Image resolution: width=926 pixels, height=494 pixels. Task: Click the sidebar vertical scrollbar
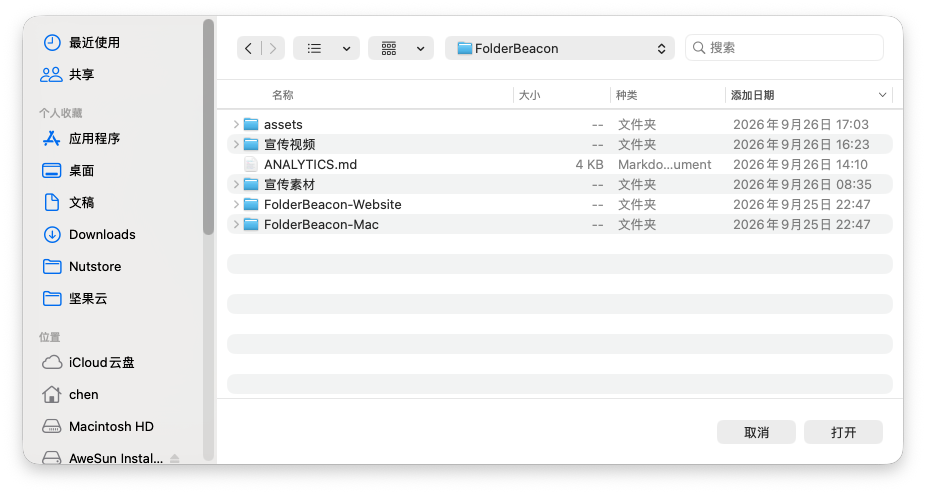click(x=208, y=127)
